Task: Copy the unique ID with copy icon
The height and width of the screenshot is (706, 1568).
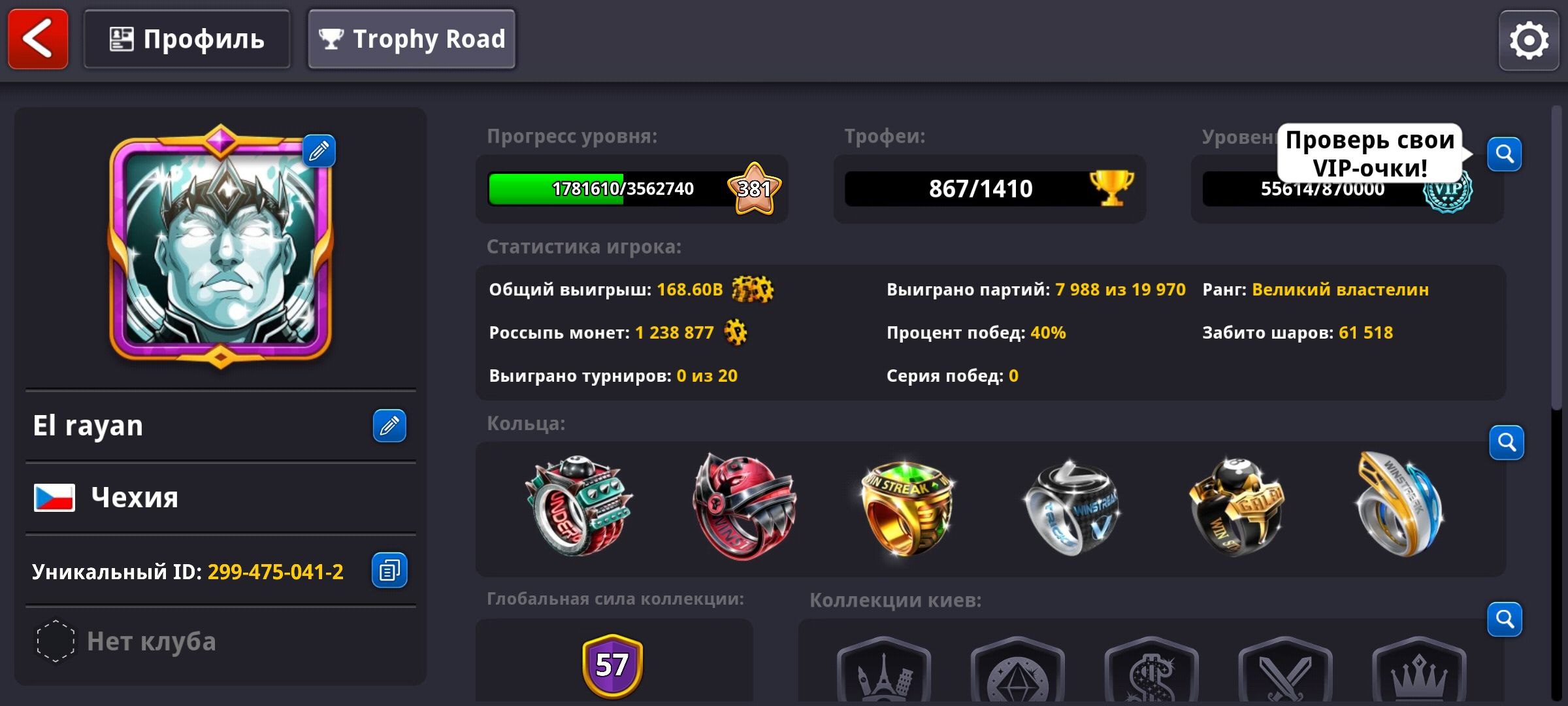Action: tap(389, 571)
